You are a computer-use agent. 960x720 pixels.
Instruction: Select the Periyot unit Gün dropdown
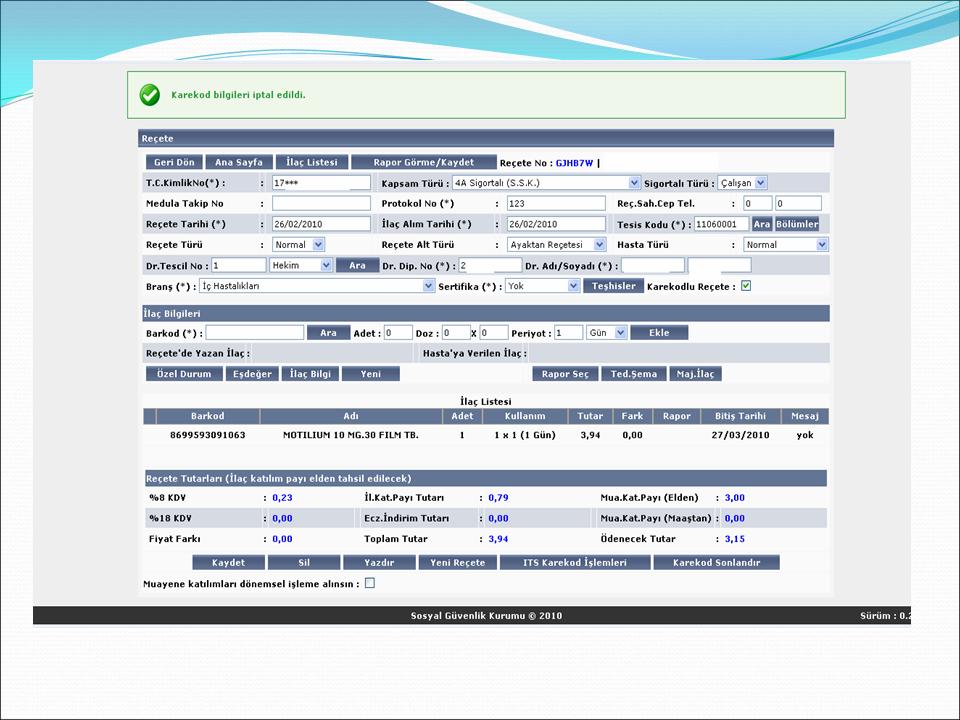[621, 333]
